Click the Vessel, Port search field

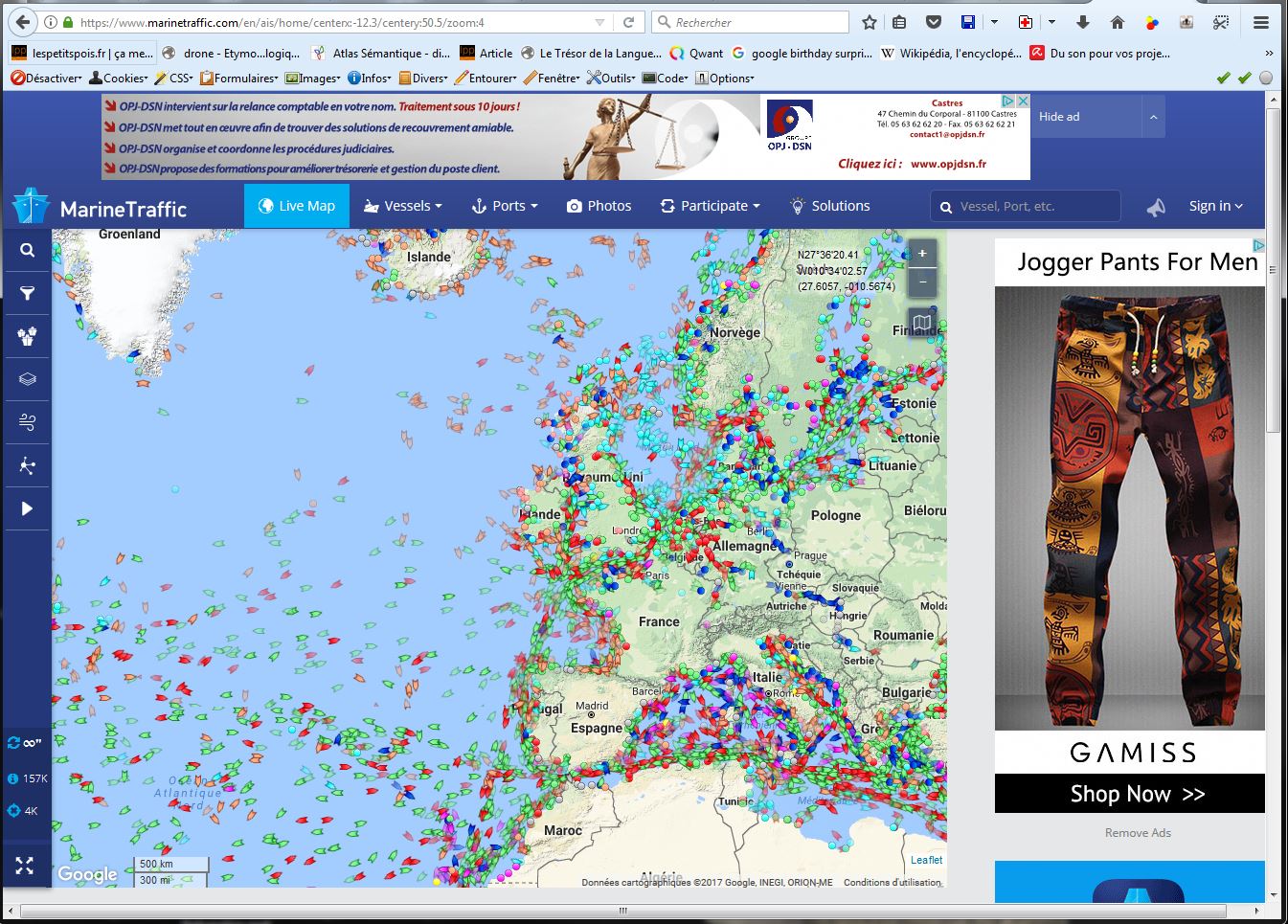[1025, 206]
